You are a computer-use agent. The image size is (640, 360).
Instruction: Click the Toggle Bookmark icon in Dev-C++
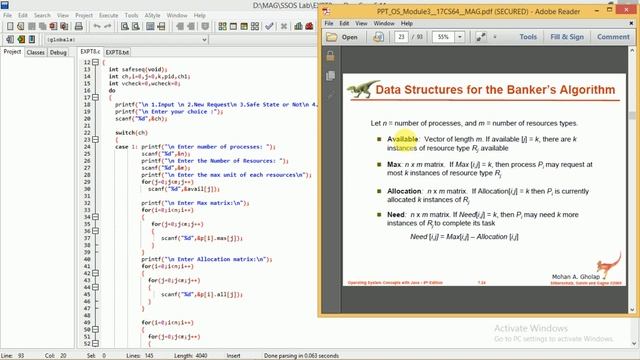[205, 26]
